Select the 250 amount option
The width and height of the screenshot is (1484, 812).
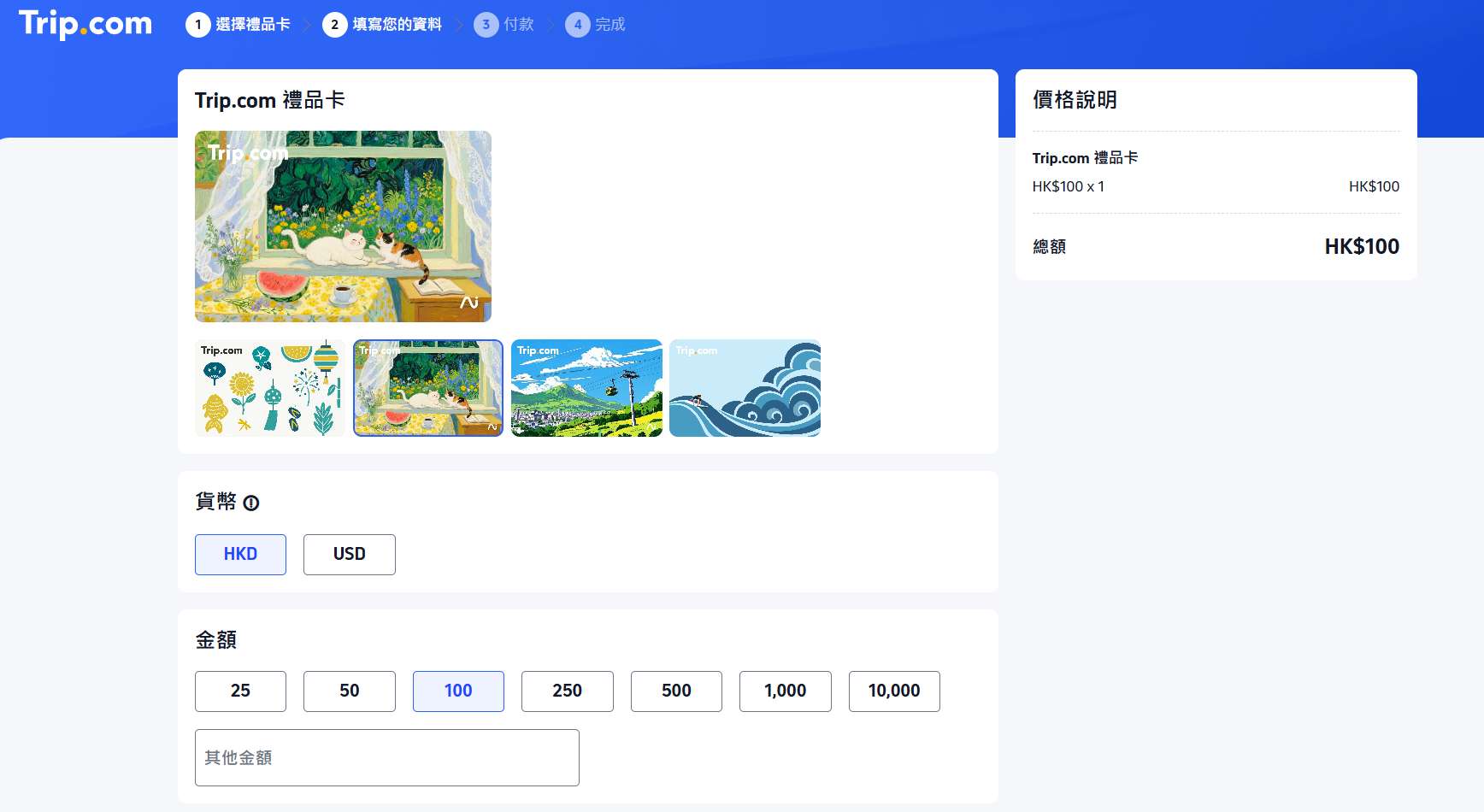pyautogui.click(x=567, y=691)
